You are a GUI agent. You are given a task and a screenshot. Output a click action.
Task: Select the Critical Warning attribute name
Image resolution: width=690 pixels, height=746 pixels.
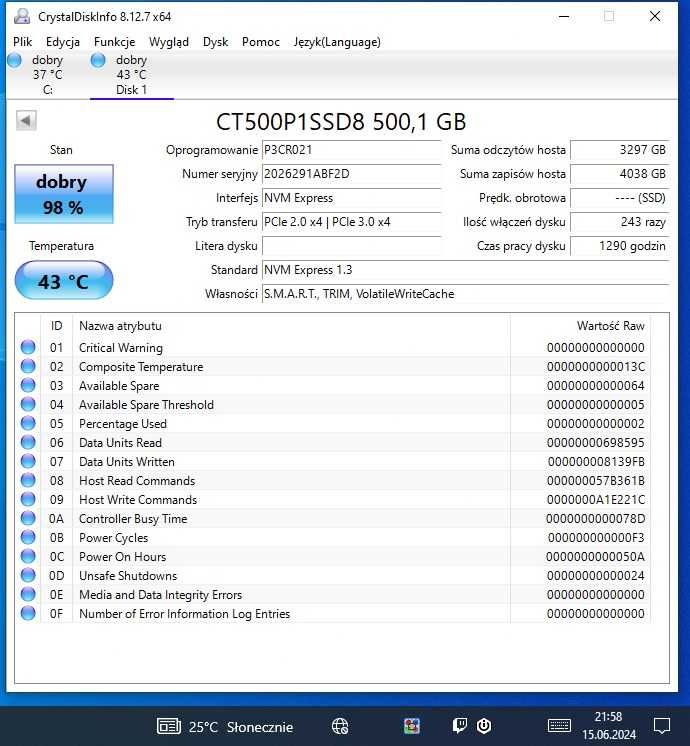121,348
